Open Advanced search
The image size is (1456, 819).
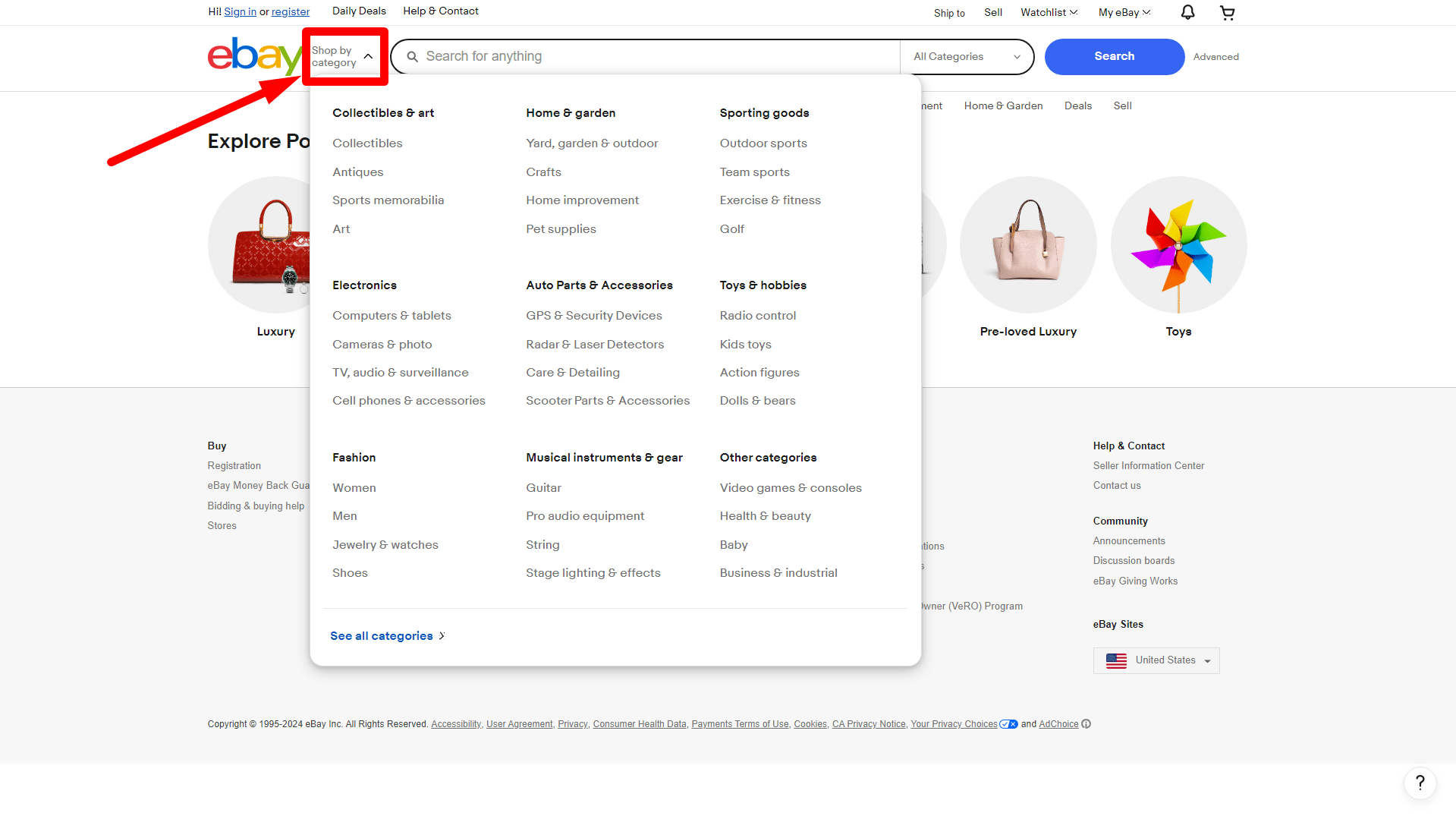click(1215, 57)
